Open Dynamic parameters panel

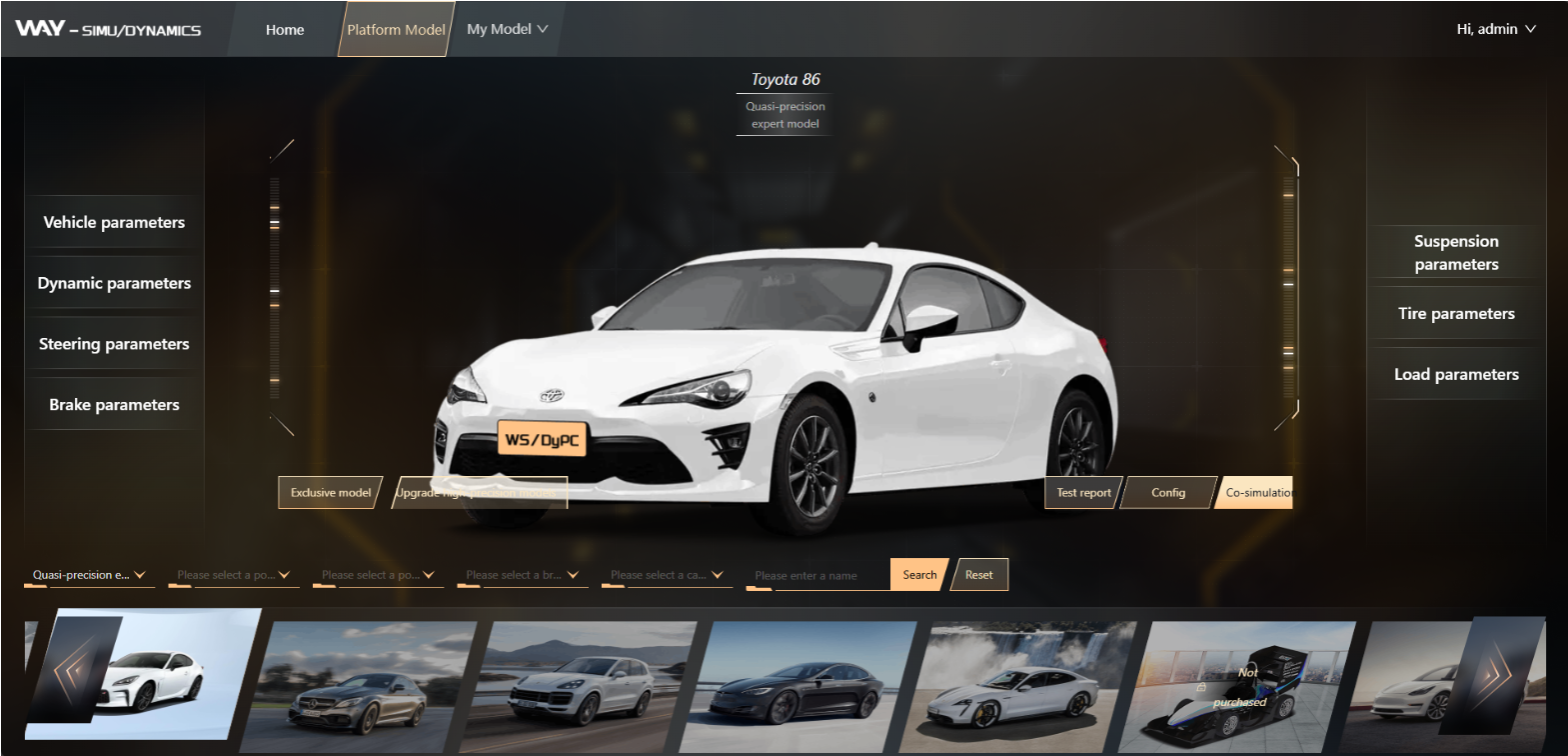114,283
